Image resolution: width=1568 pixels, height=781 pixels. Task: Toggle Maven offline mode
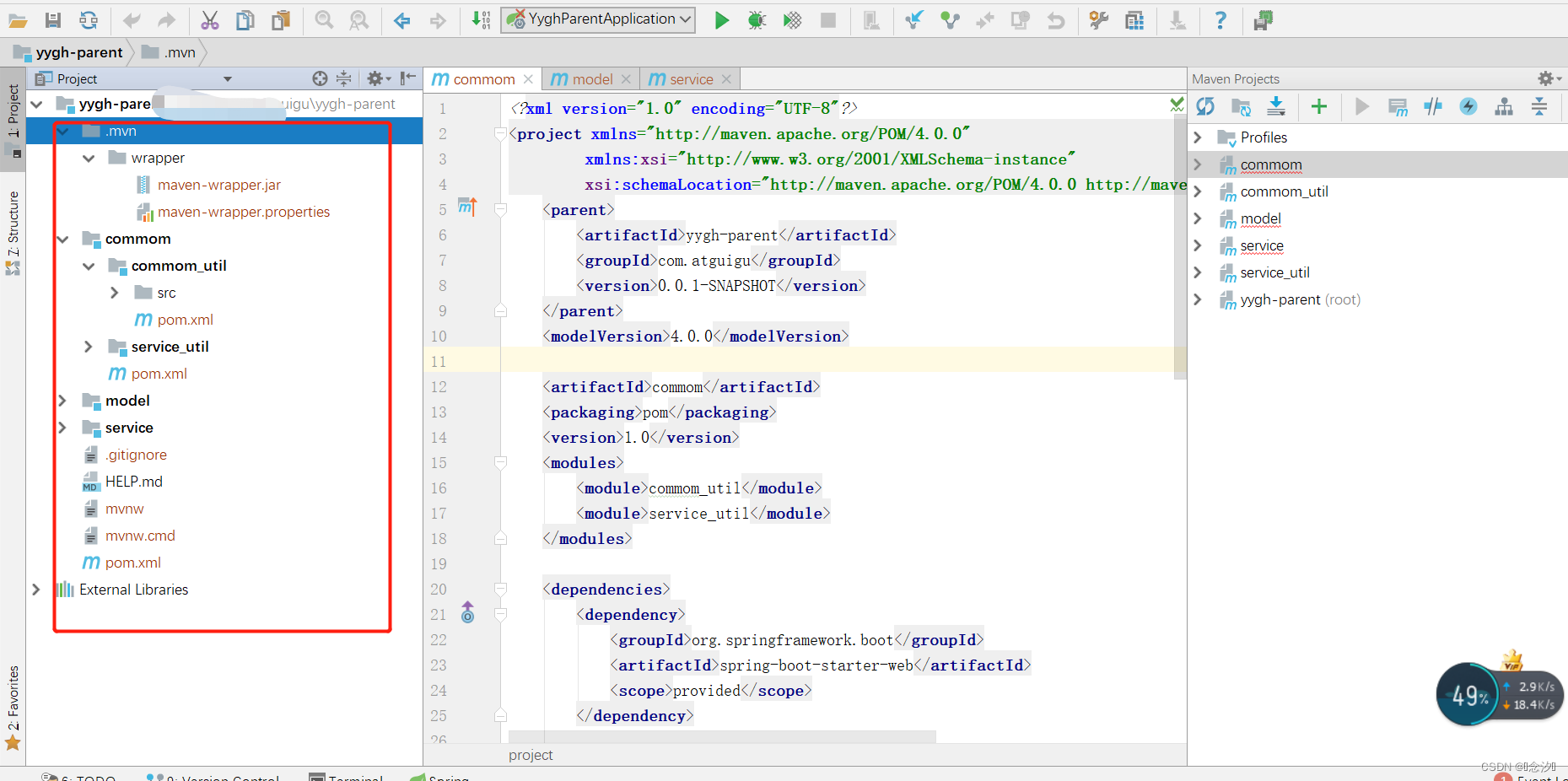tap(1433, 106)
